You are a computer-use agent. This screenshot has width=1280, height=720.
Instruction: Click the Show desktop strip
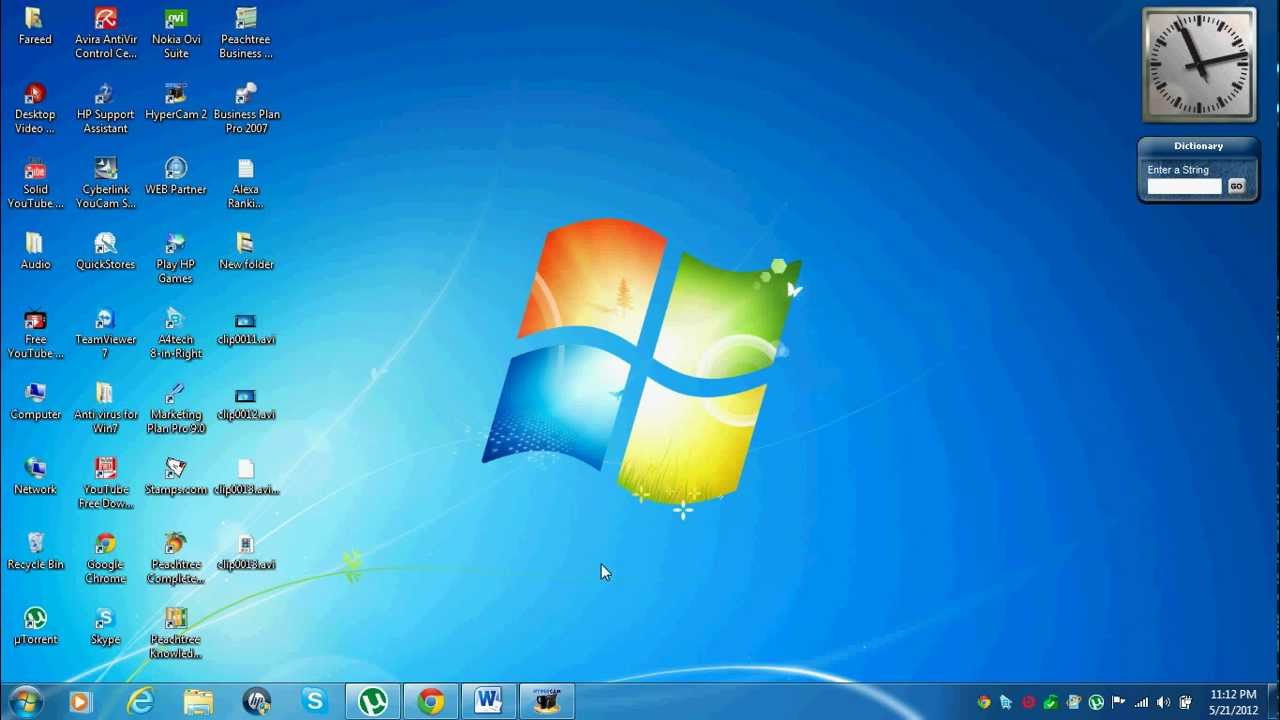click(x=1273, y=702)
